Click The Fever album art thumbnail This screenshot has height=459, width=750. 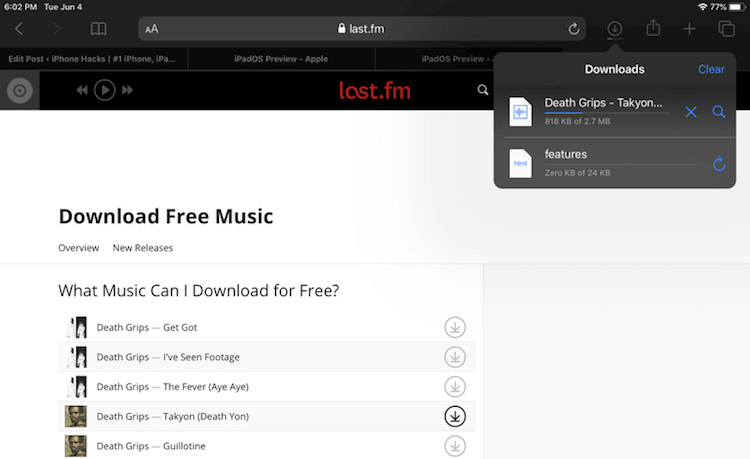[x=76, y=387]
